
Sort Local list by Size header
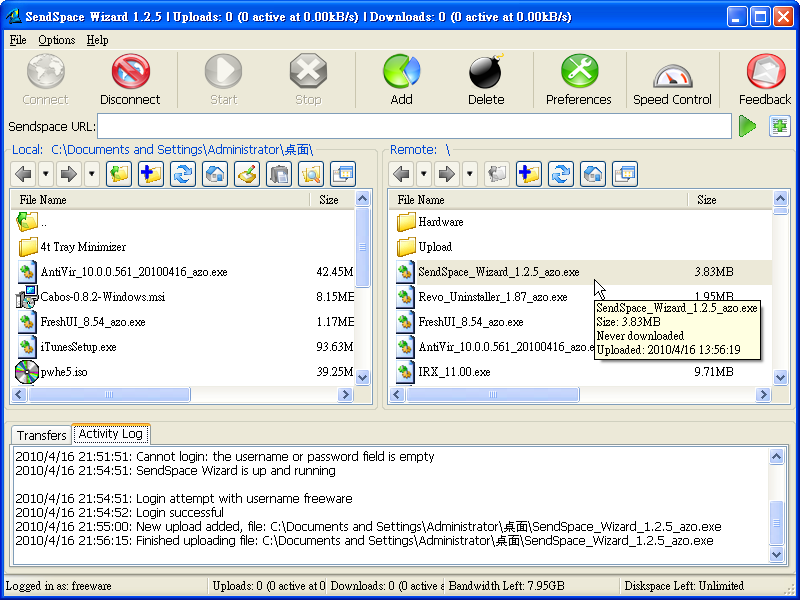(x=332, y=199)
